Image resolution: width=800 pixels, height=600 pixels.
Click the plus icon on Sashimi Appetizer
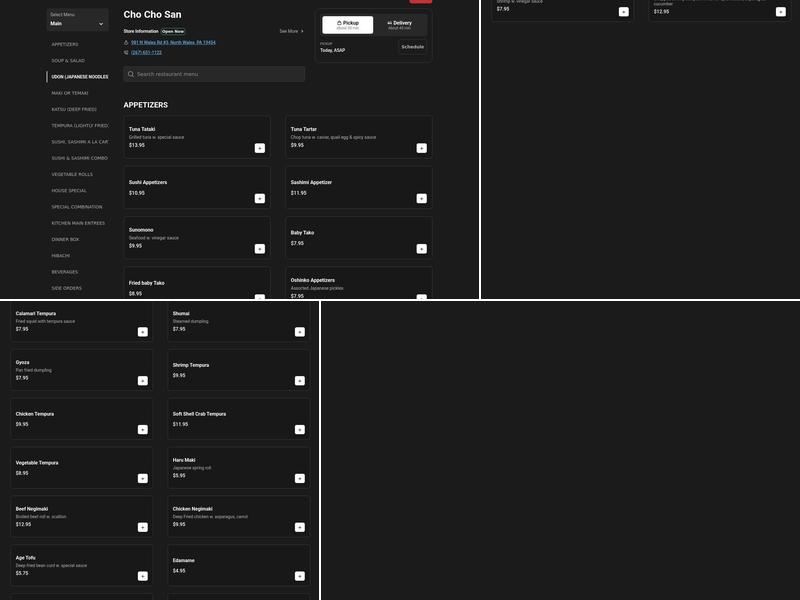[421, 198]
